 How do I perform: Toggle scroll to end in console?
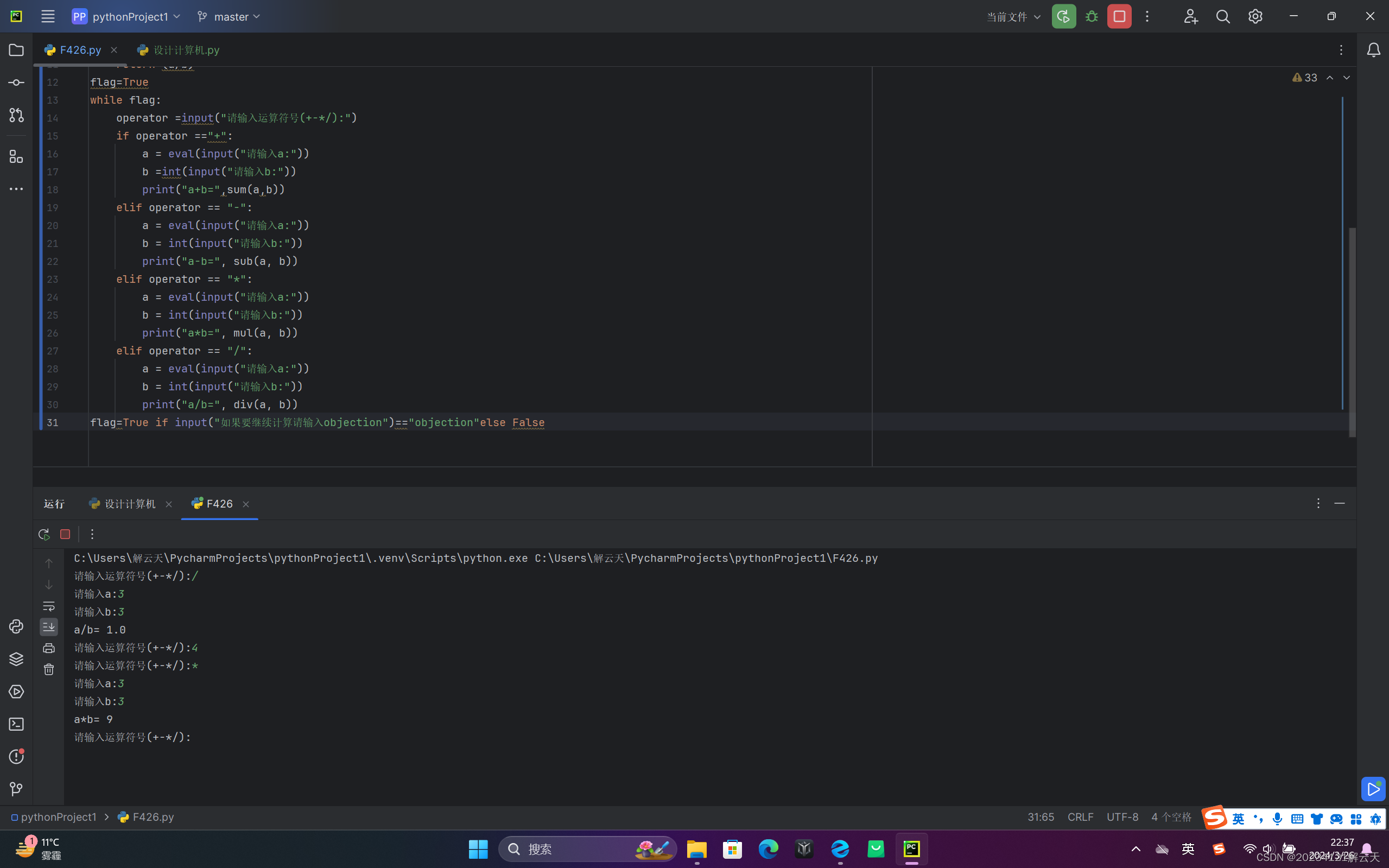pyautogui.click(x=49, y=627)
